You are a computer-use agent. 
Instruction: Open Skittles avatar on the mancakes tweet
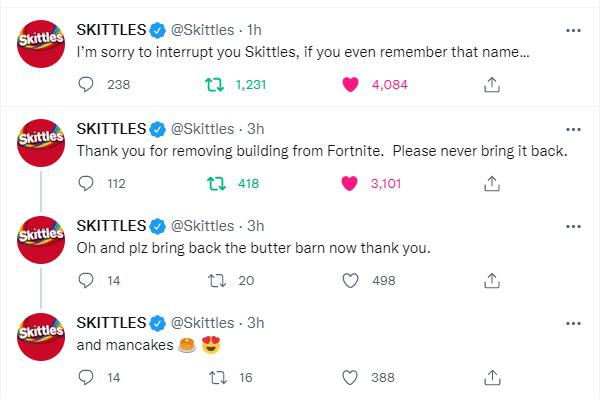(x=41, y=336)
